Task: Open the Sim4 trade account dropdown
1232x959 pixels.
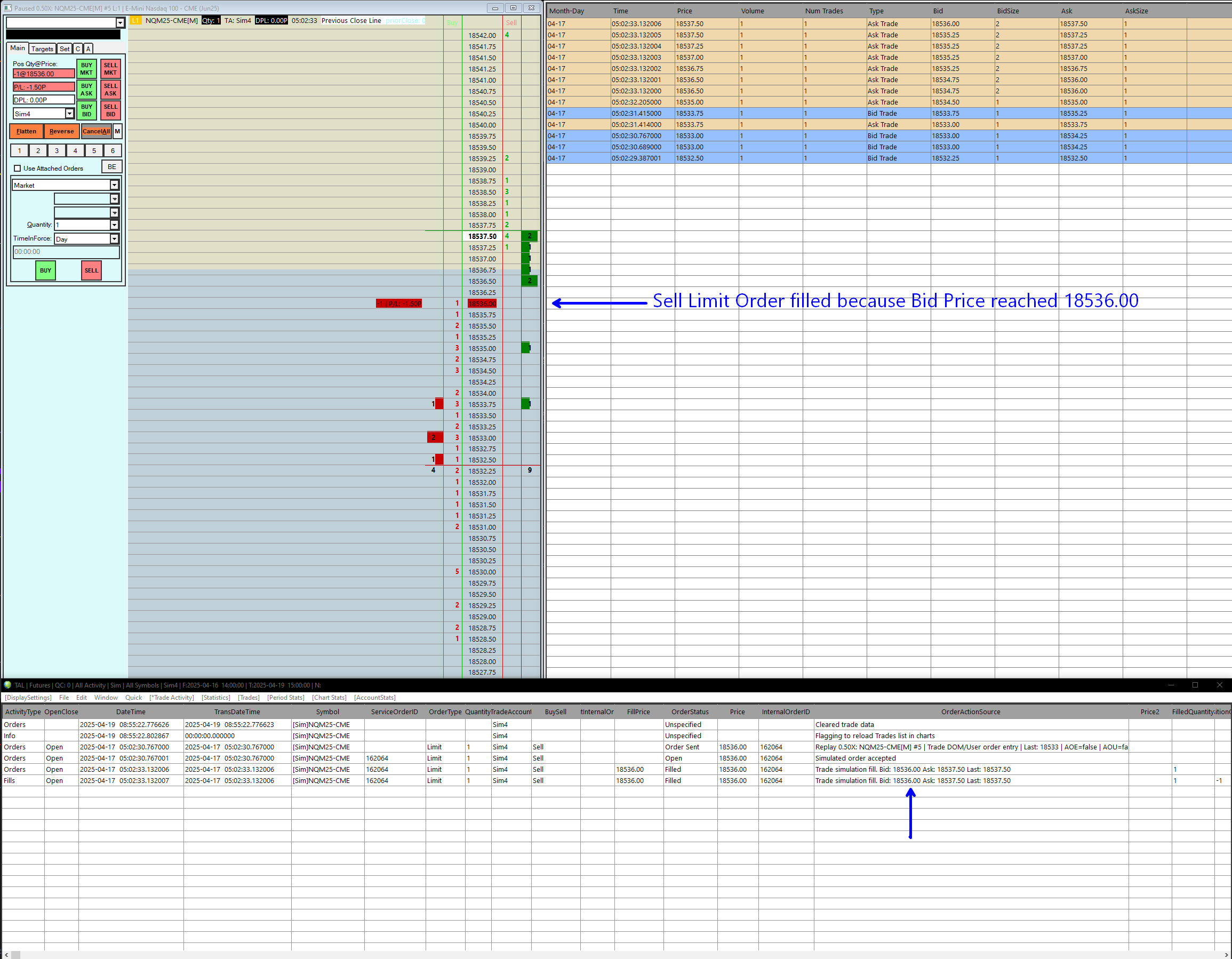Action: point(69,114)
